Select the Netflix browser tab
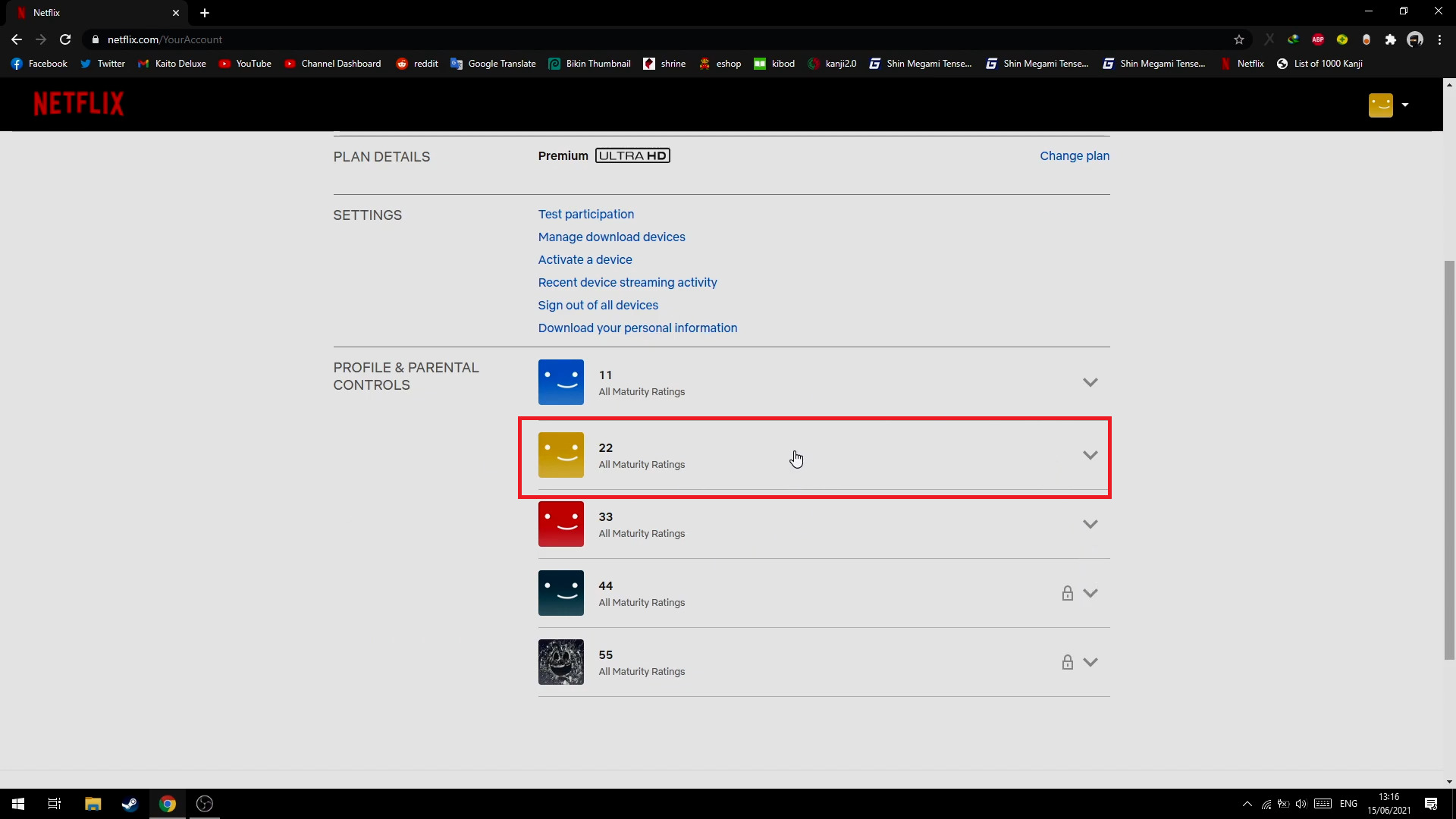 tap(97, 13)
